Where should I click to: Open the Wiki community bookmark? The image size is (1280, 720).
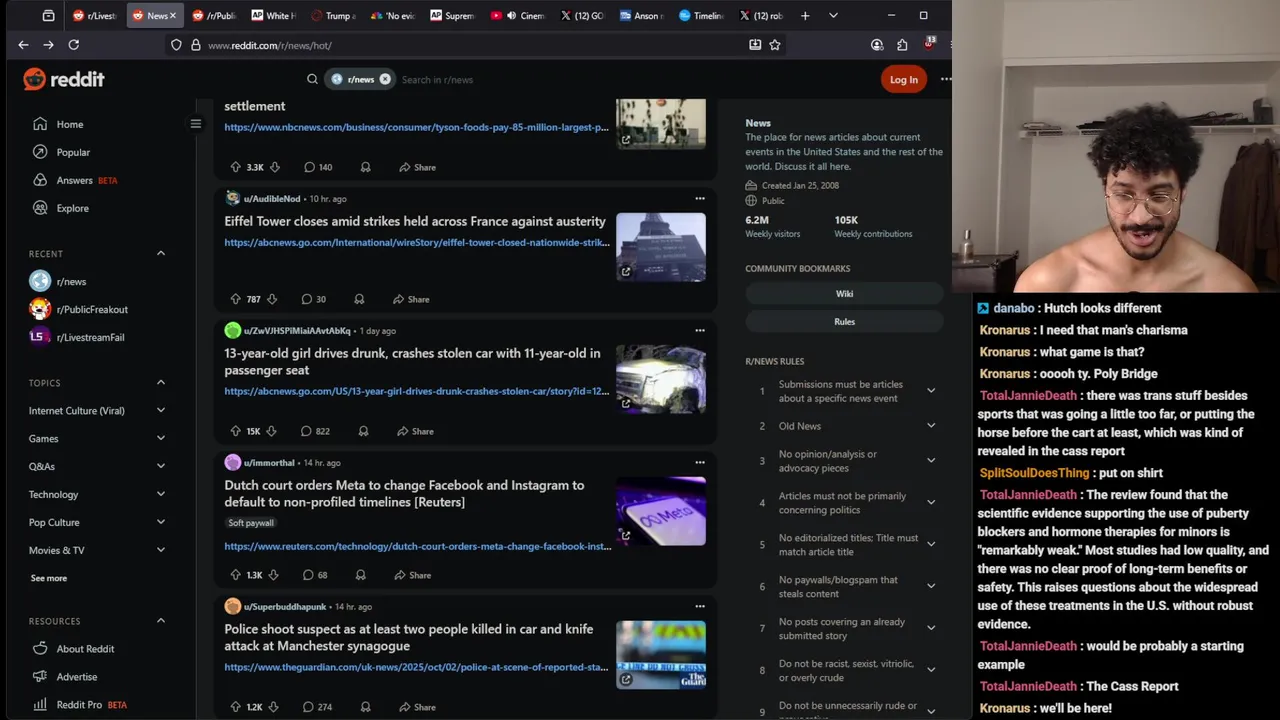pos(844,294)
